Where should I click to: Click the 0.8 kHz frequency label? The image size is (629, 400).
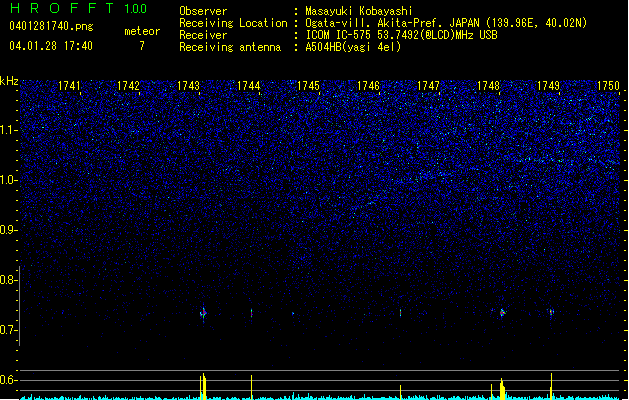click(8, 280)
